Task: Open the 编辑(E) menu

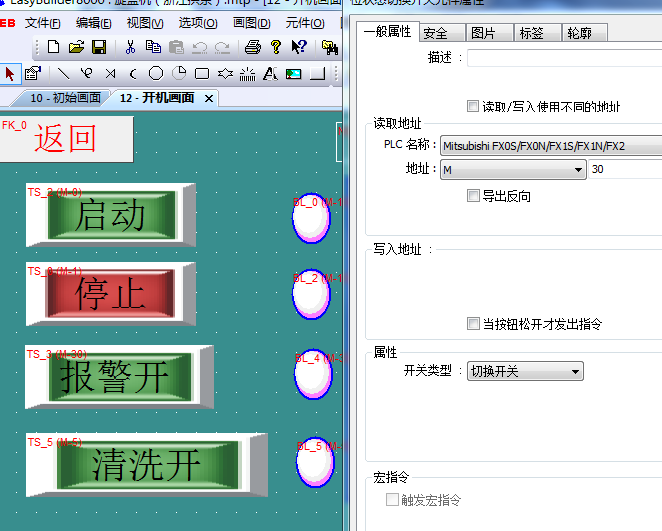Action: click(93, 22)
